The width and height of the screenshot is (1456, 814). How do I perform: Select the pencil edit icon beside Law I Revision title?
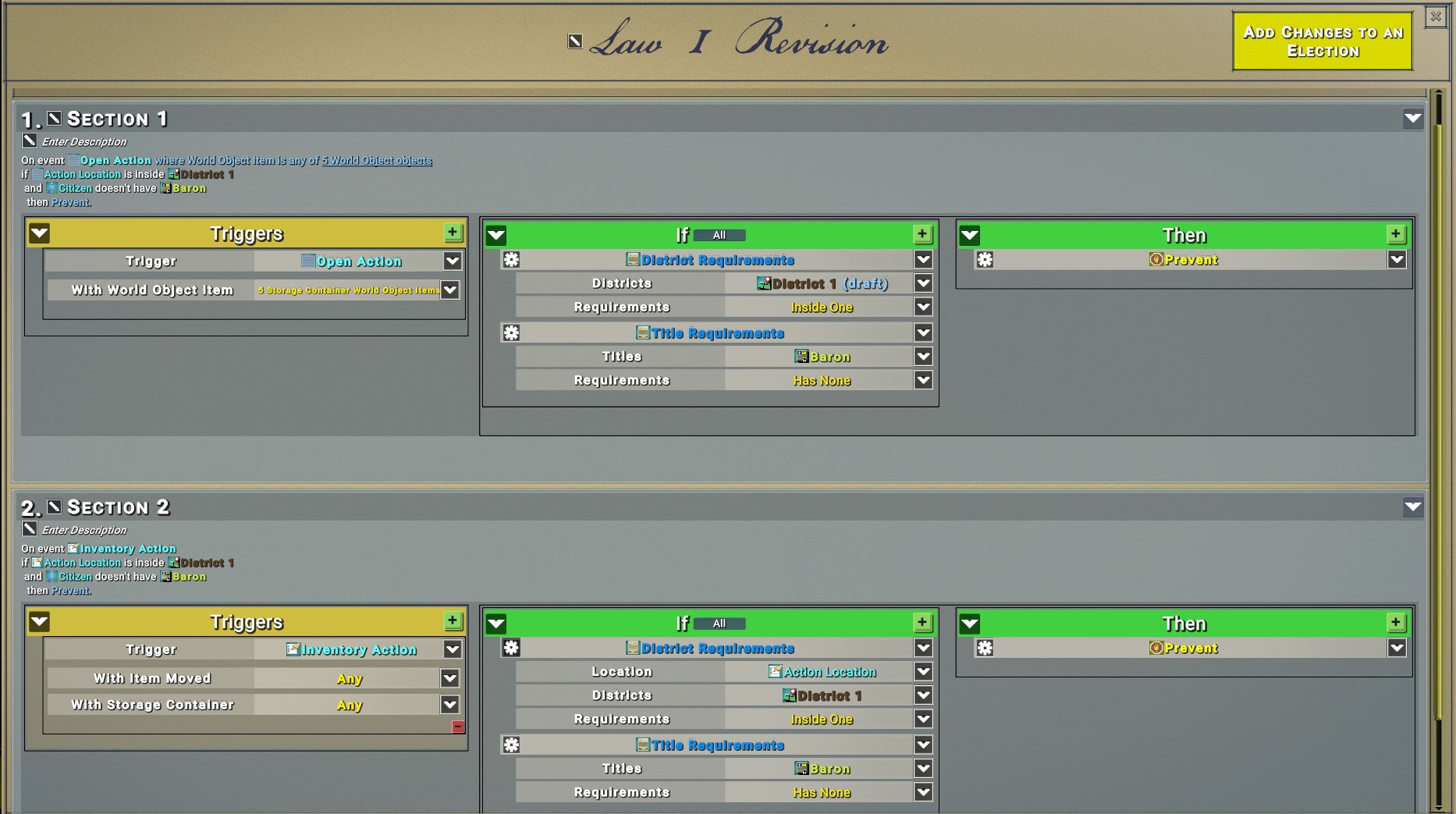click(574, 41)
